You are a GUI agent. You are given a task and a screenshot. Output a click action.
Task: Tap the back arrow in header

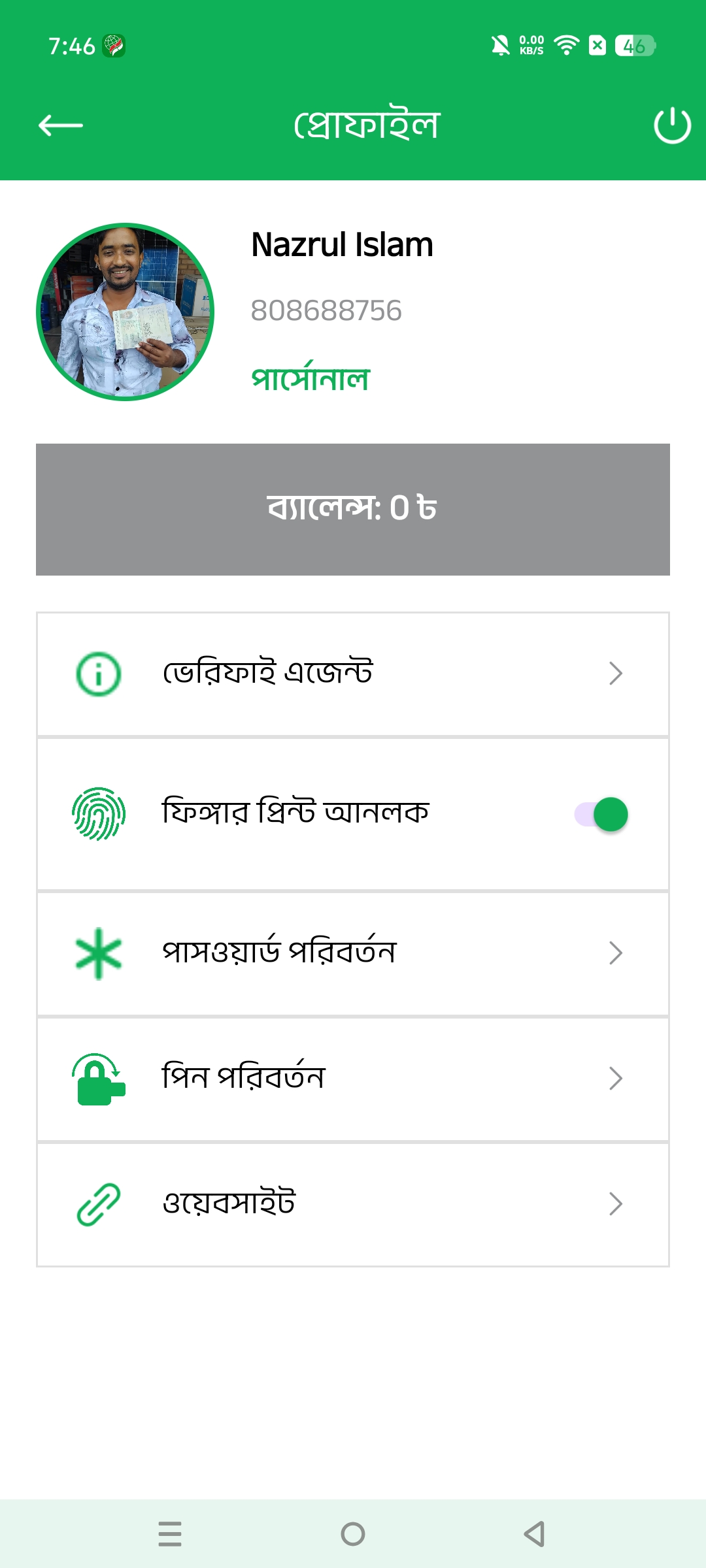61,125
